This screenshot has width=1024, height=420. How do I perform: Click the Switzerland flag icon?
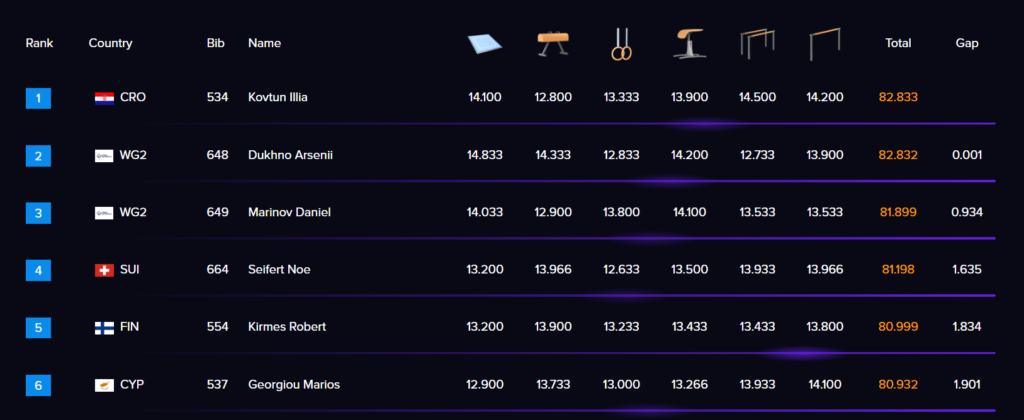[104, 270]
